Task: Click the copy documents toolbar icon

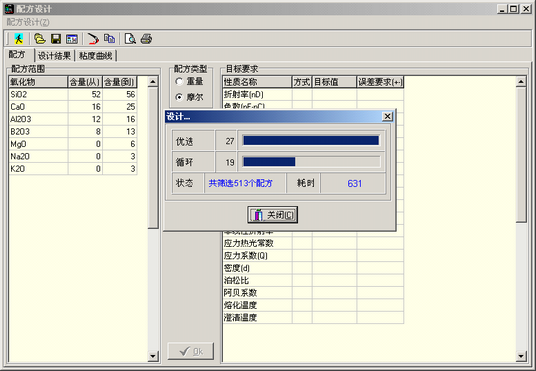Action: click(109, 39)
